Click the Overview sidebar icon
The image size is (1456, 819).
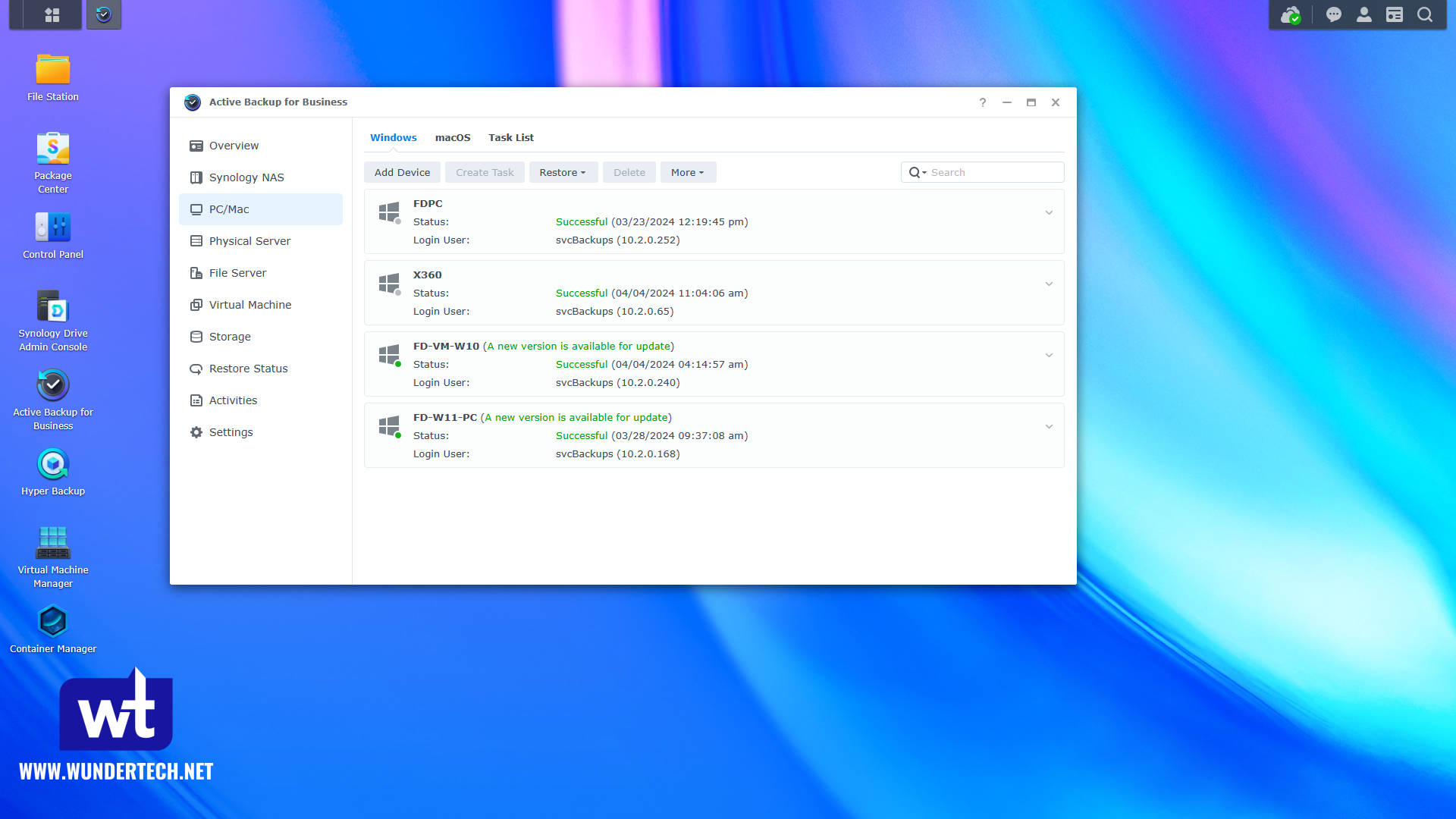tap(196, 145)
